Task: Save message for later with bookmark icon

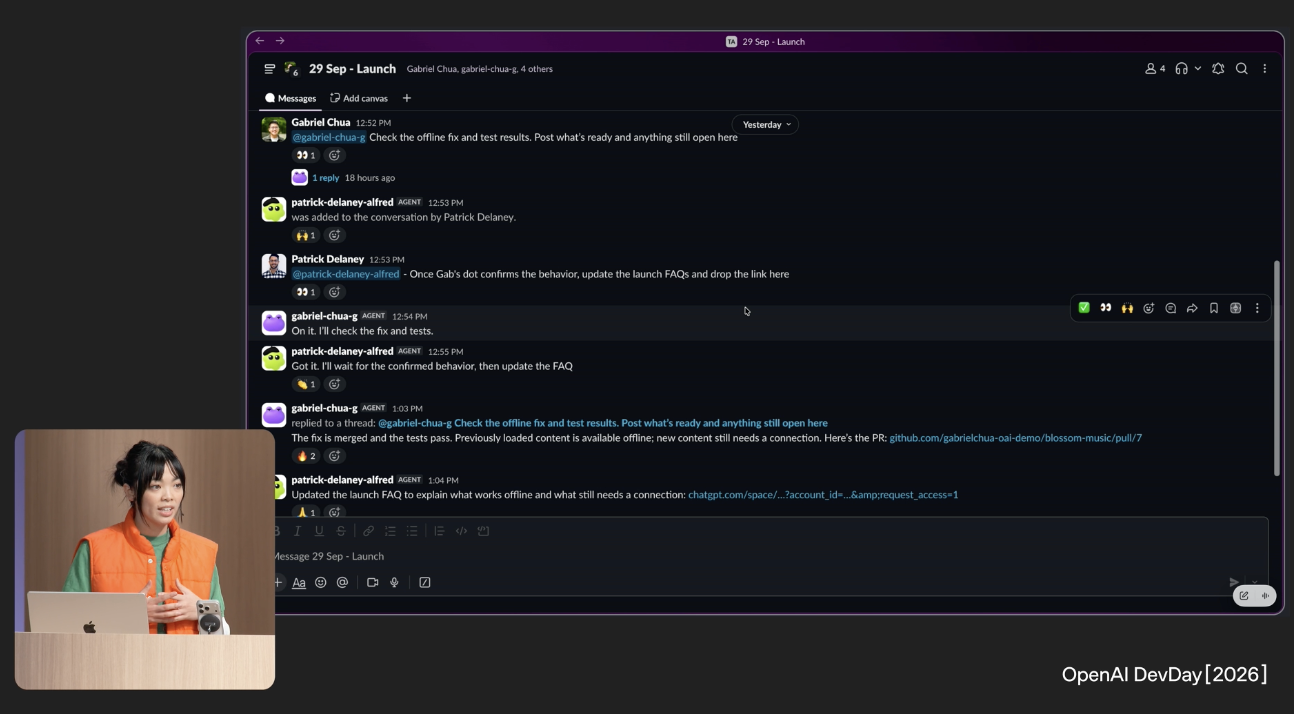Action: (1214, 308)
